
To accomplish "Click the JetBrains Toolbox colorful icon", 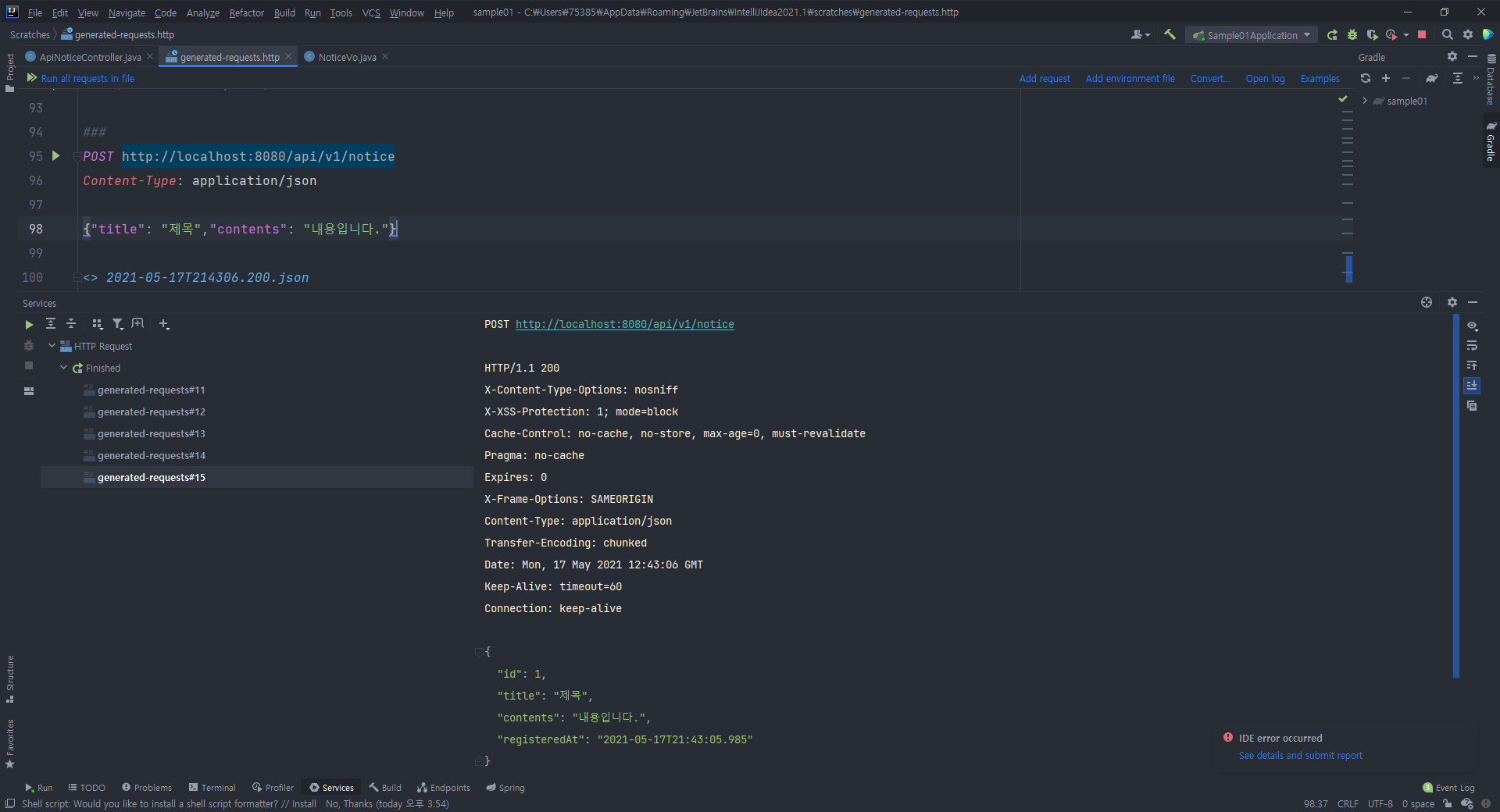I will (x=1488, y=34).
